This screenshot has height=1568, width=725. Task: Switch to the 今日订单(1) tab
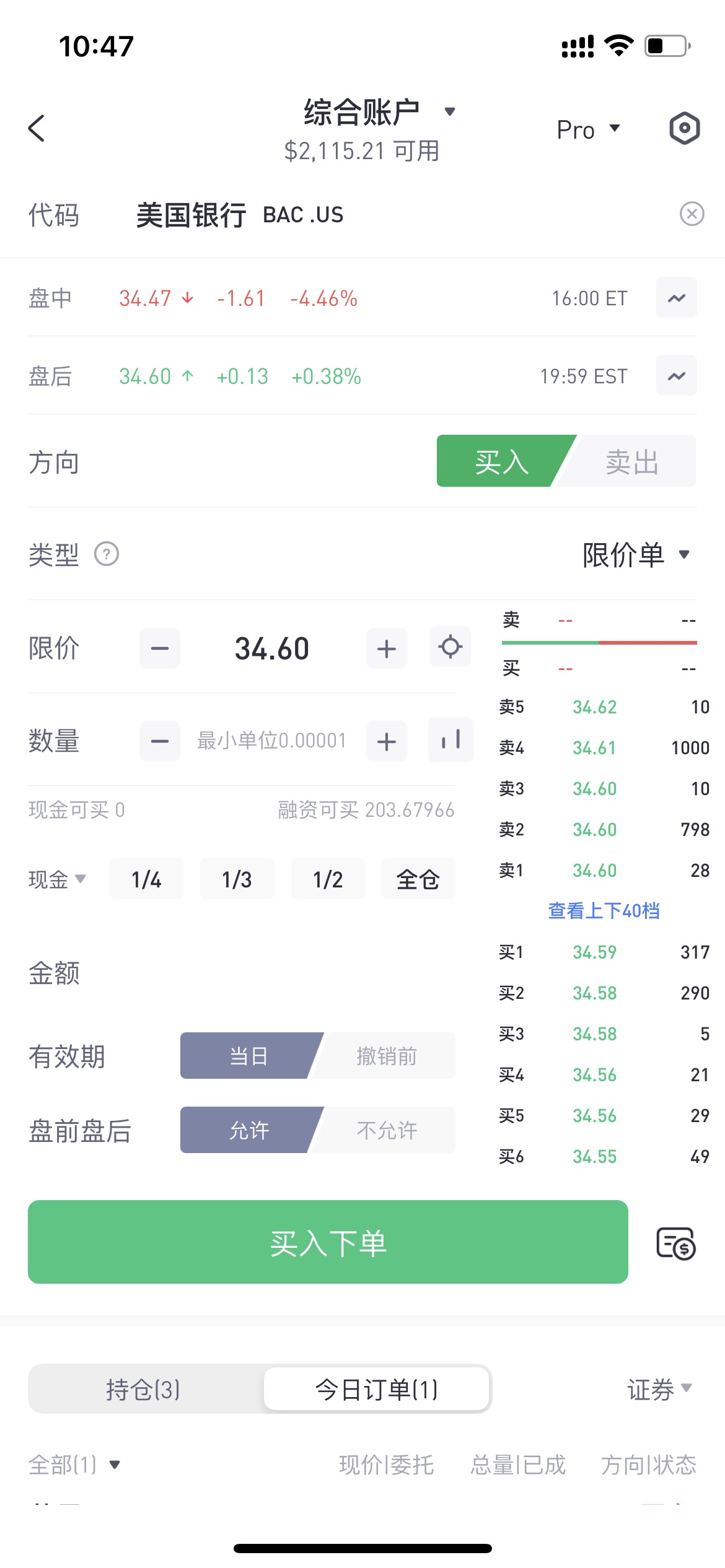pyautogui.click(x=377, y=1389)
